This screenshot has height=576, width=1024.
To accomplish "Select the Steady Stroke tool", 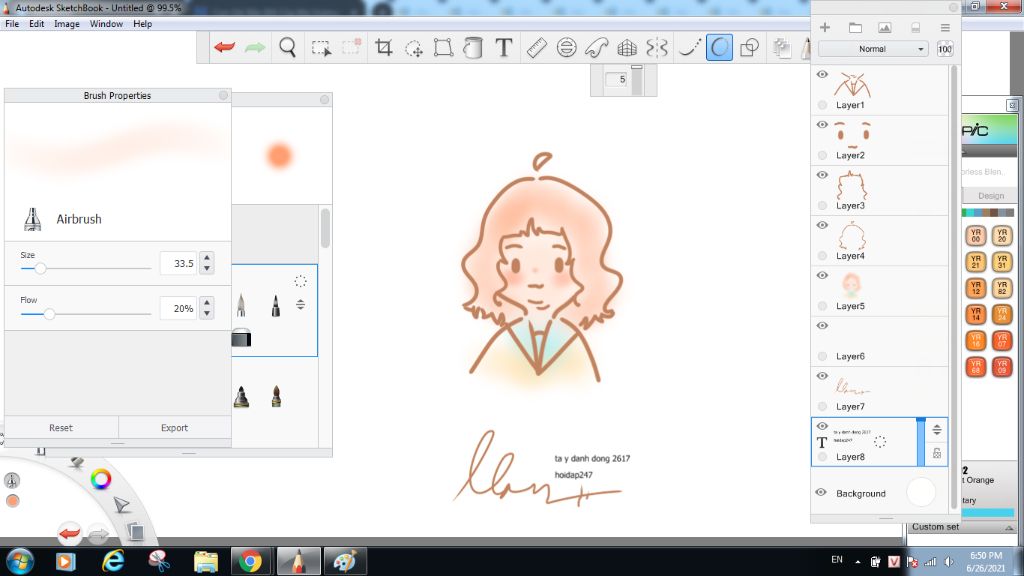I will 688,47.
